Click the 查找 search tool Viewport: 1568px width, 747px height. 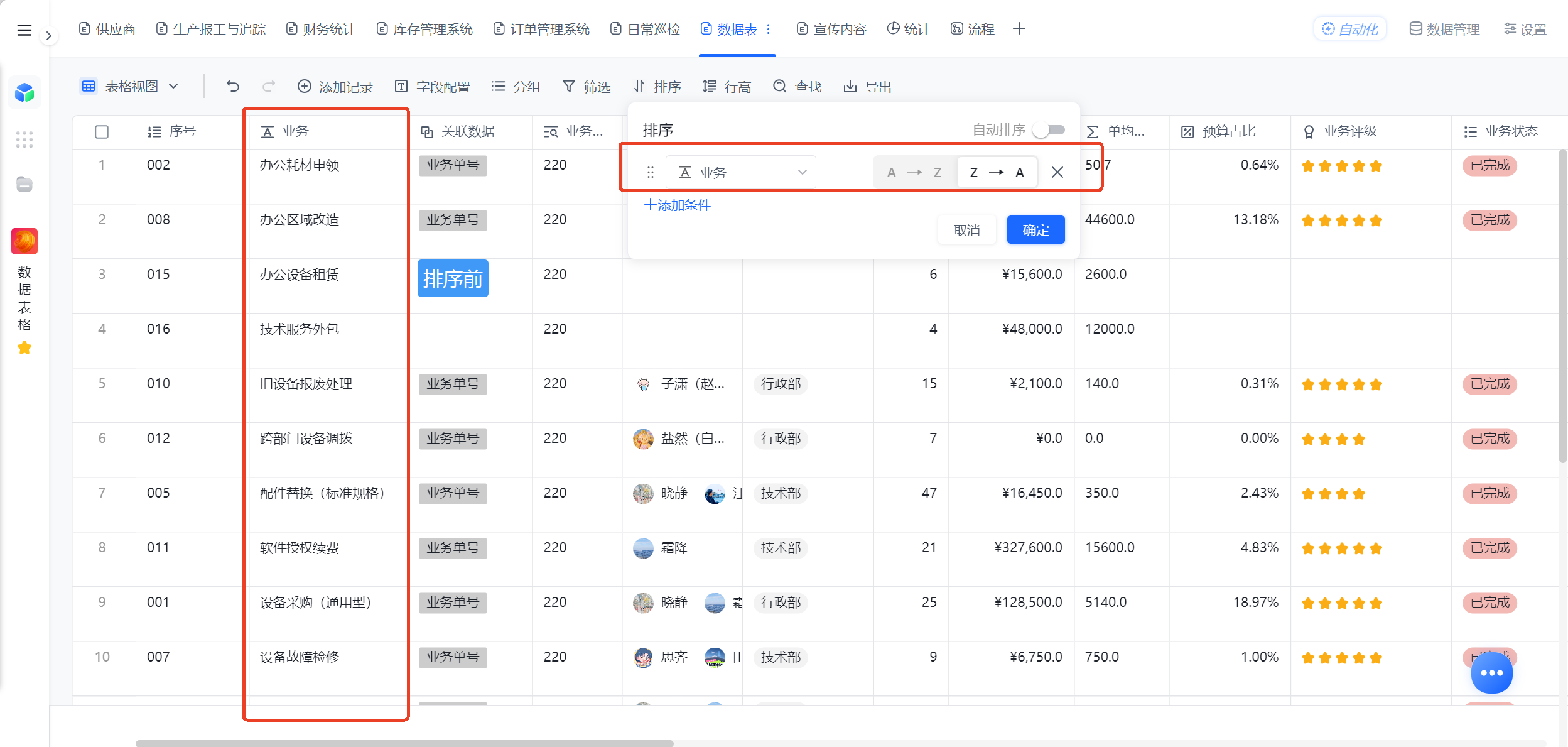click(x=798, y=87)
